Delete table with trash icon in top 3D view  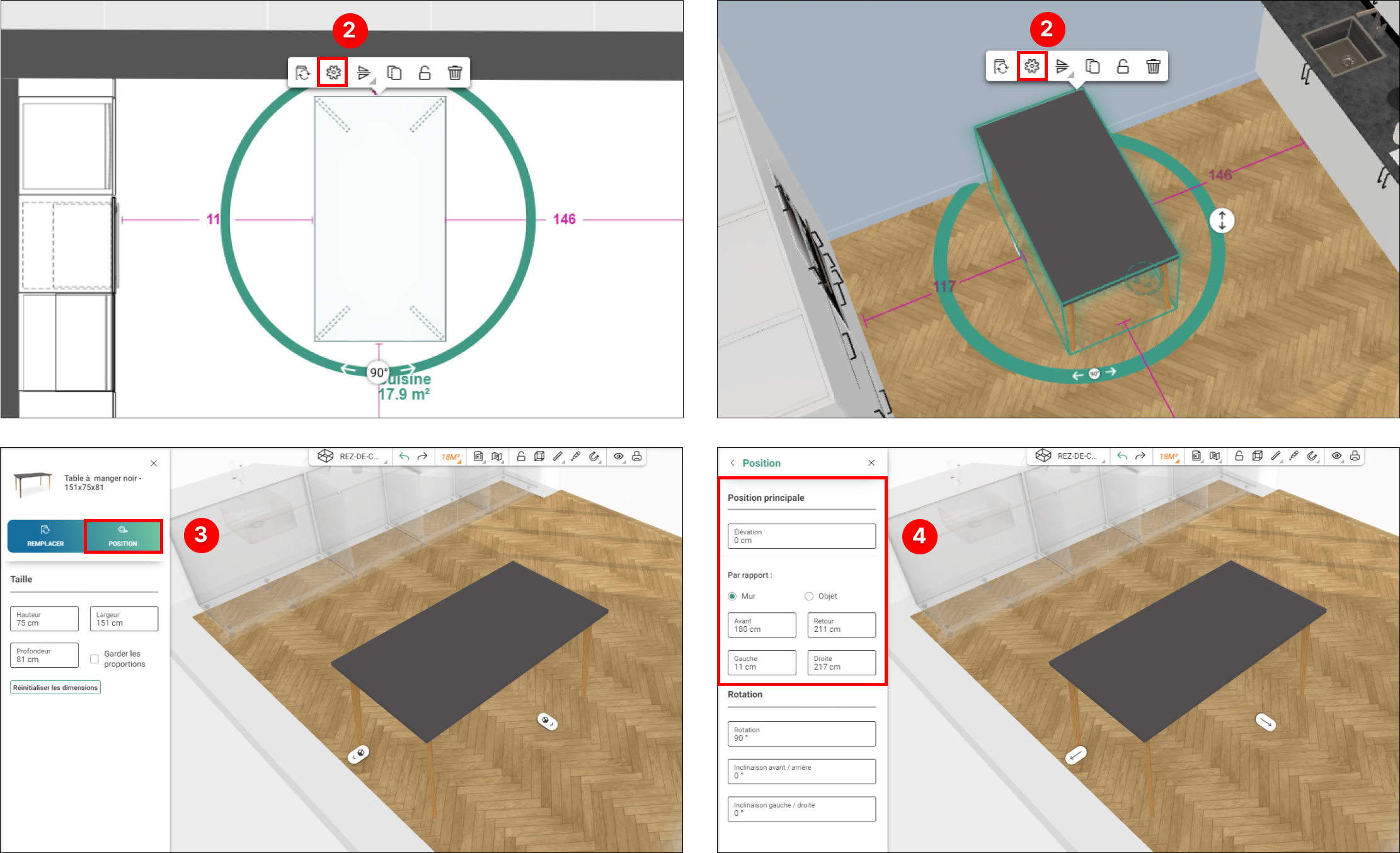pyautogui.click(x=1153, y=66)
